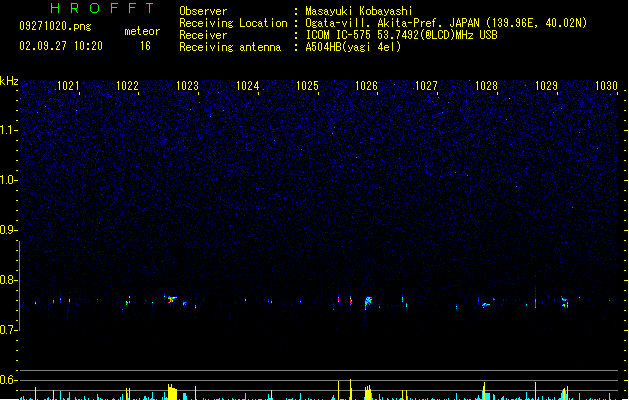
Task: Click the 1023 time axis label
Action: coord(187,86)
